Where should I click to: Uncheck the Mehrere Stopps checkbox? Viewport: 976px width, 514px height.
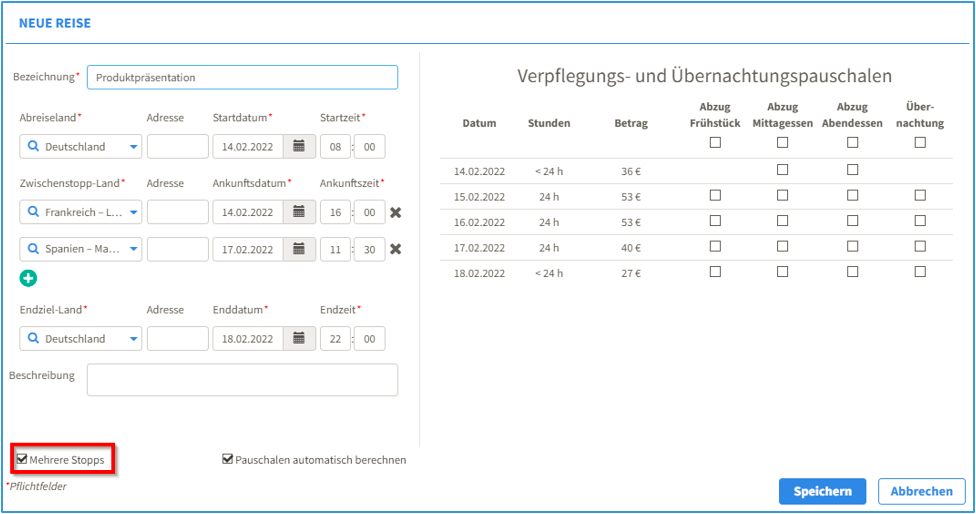[22, 459]
